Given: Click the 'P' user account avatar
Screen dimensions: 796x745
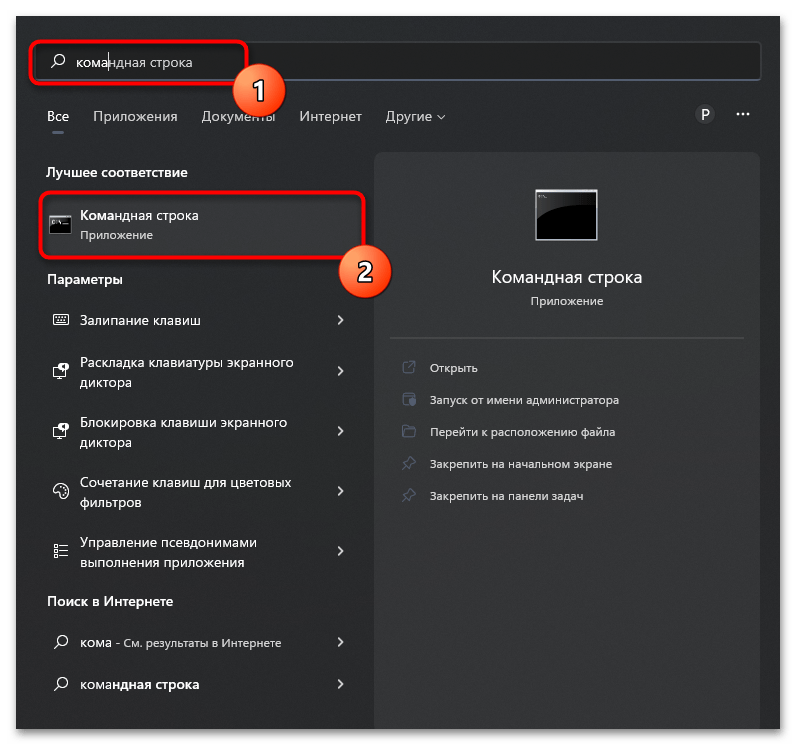Looking at the screenshot, I should click(705, 115).
